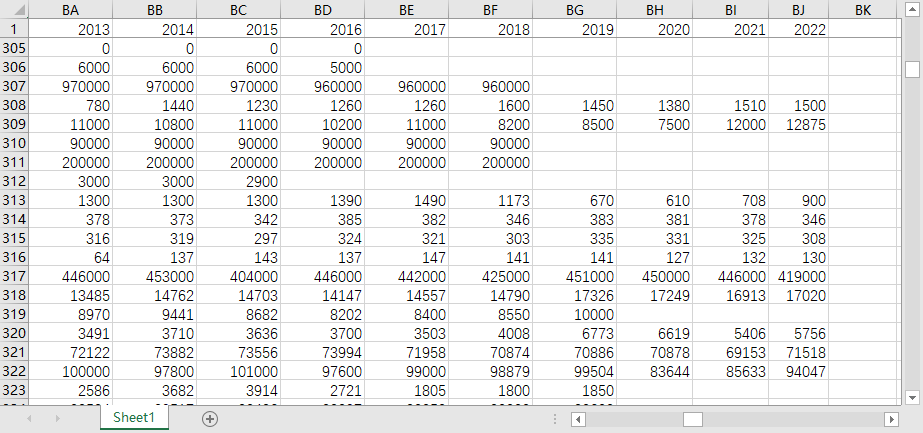The image size is (923, 433).
Task: Select column BD header
Action: (x=323, y=10)
